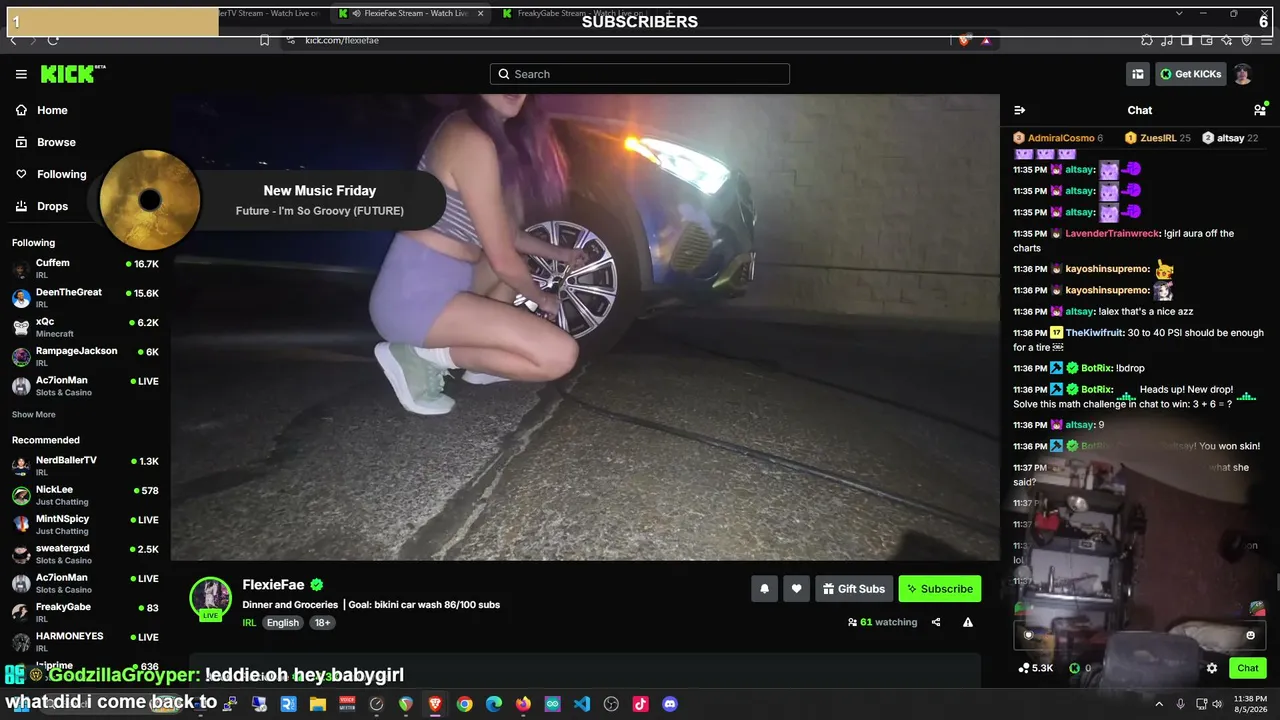
Task: Open Microsoft Edge in taskbar
Action: click(494, 704)
